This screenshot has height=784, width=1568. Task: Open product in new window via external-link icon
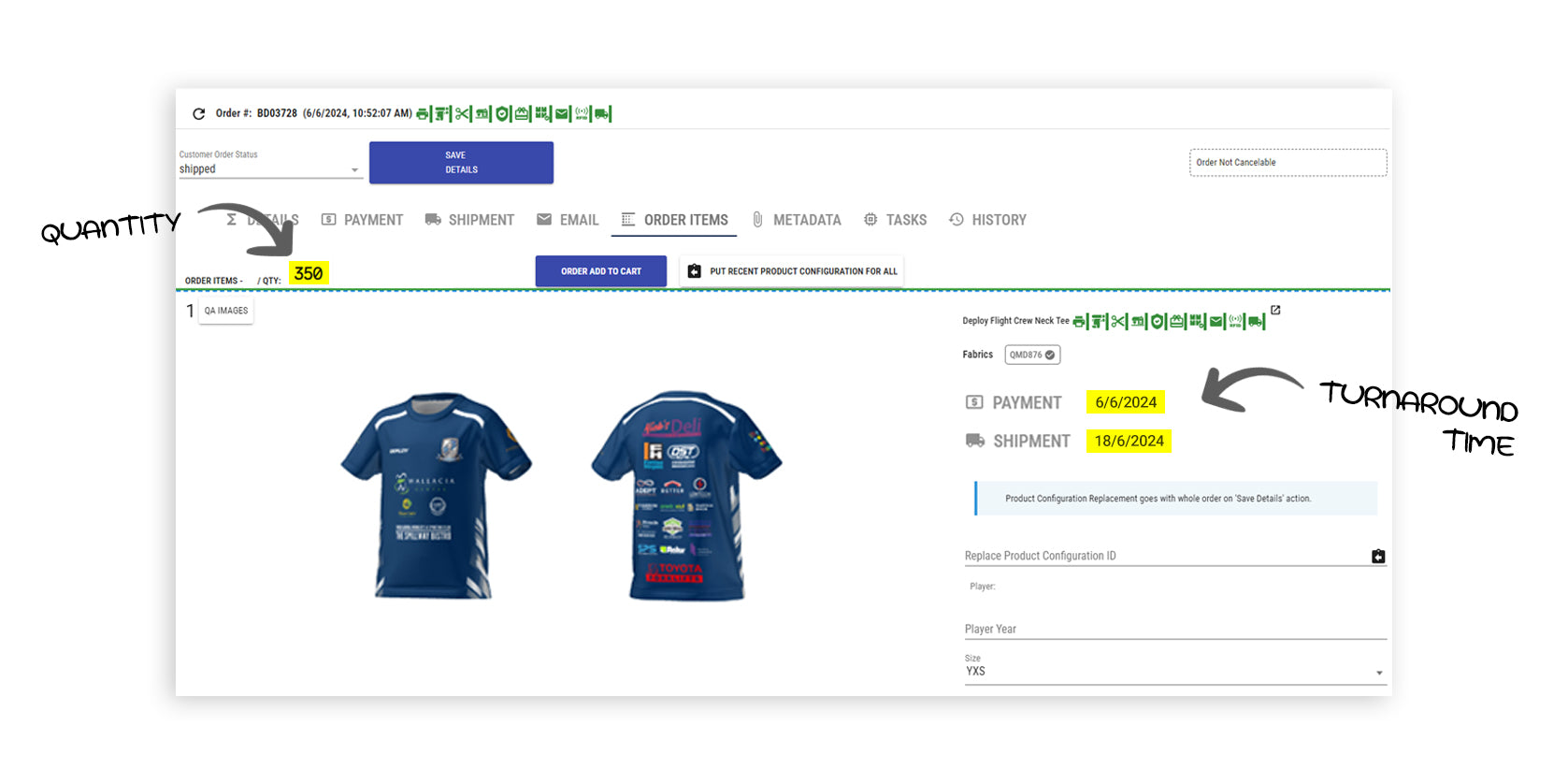[1275, 311]
